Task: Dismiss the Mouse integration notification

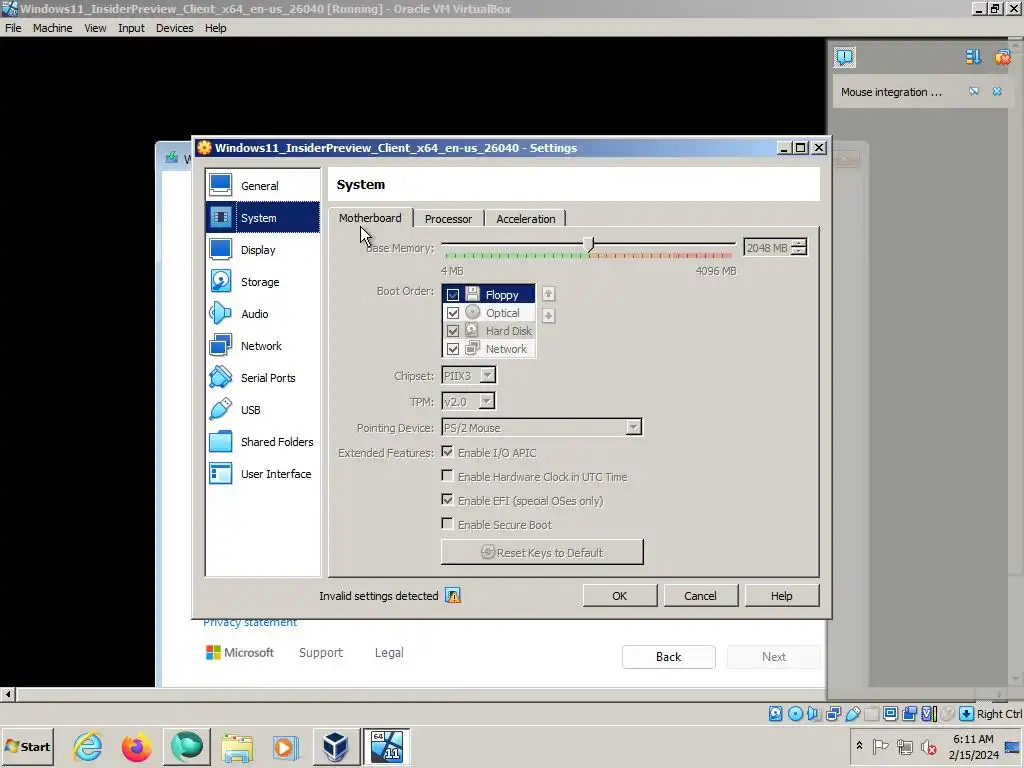Action: coord(997,91)
